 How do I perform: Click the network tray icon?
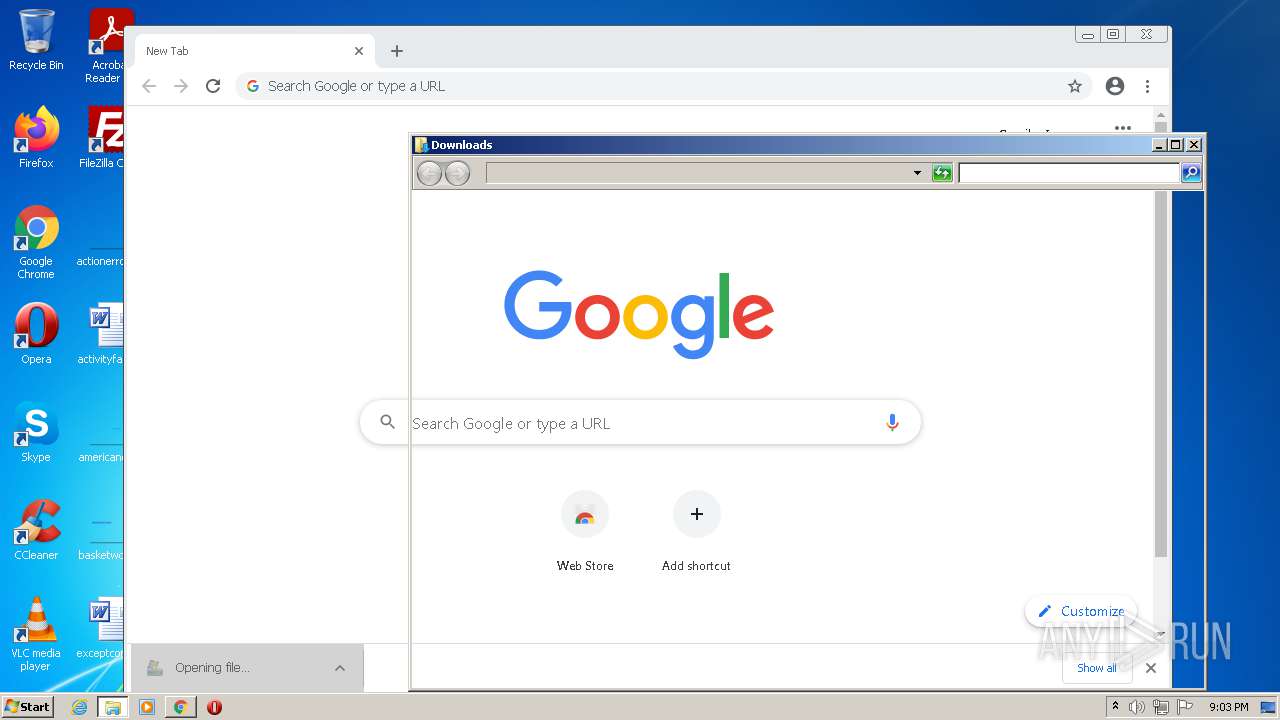tap(1161, 707)
